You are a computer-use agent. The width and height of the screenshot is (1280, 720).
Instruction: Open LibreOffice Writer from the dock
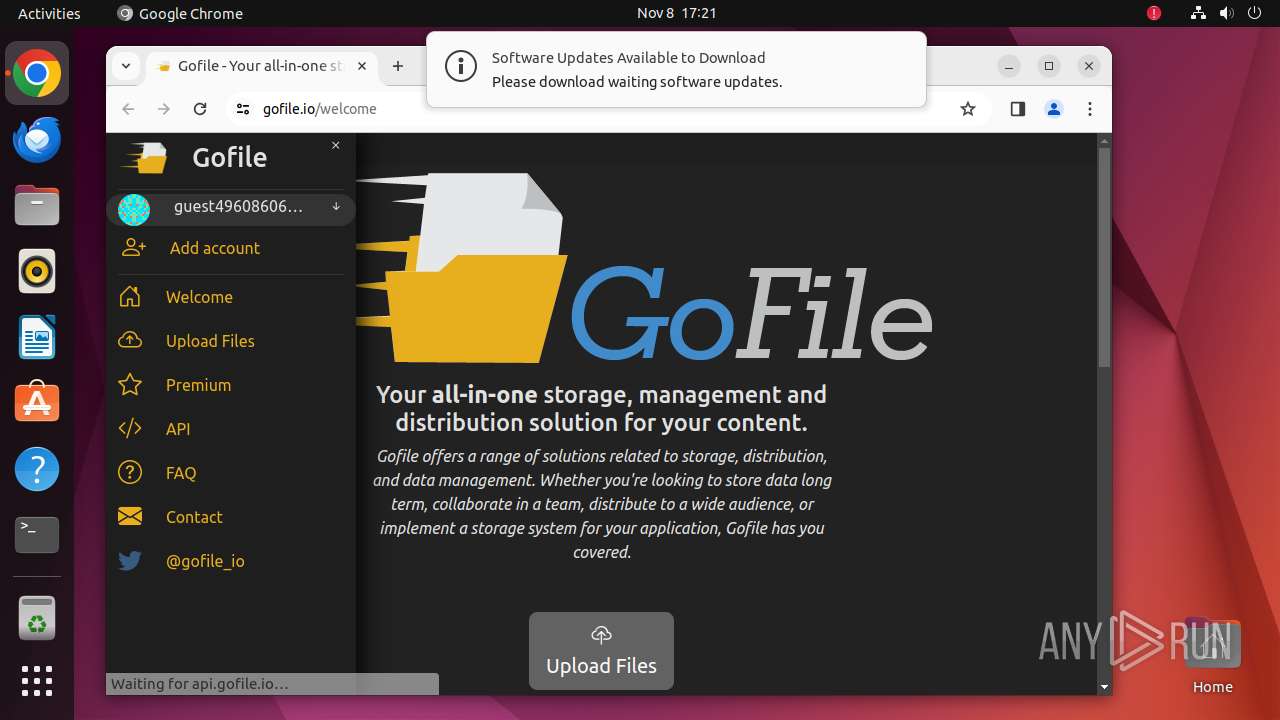pos(37,337)
